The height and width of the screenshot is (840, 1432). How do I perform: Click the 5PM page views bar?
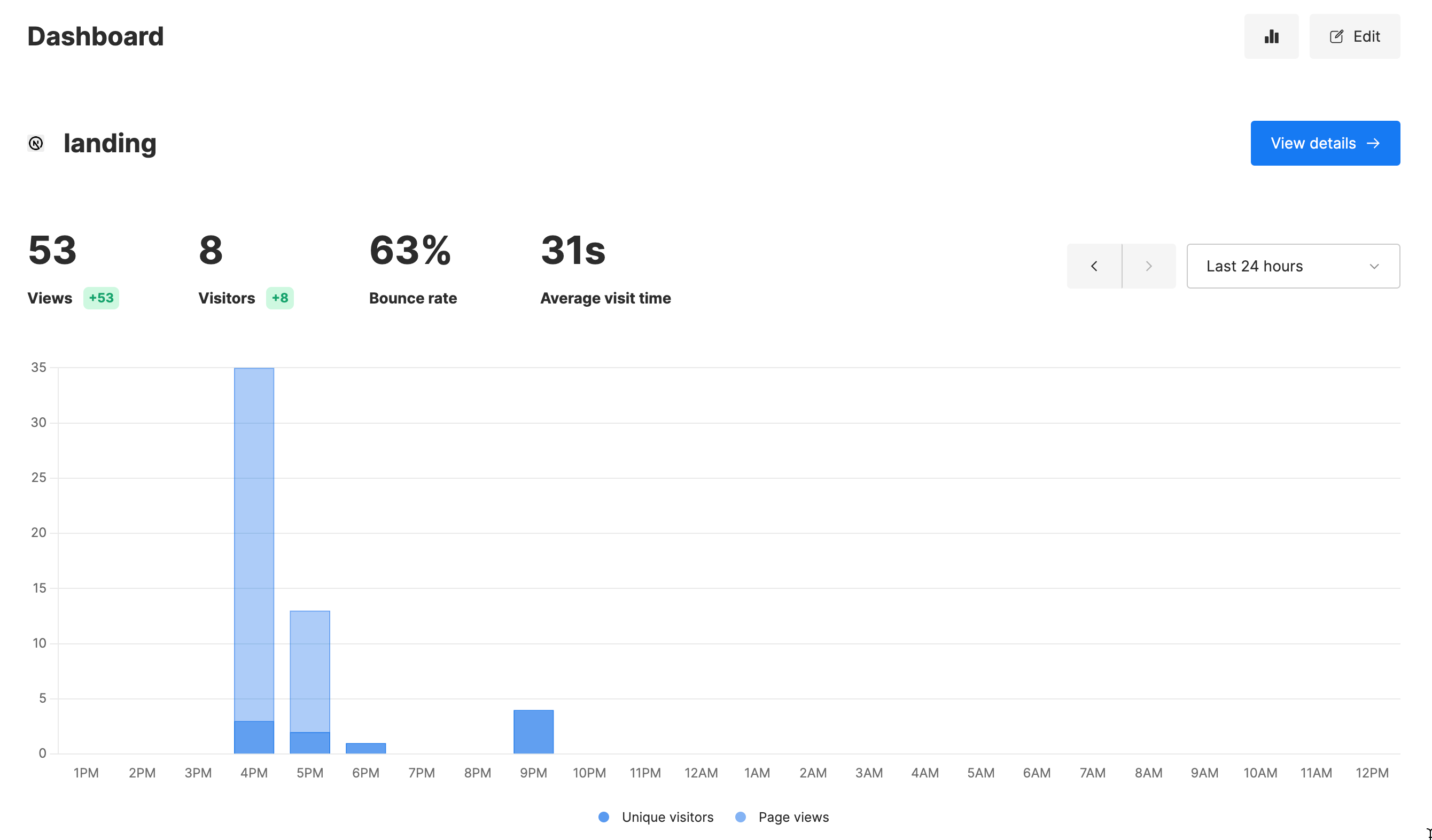310,671
